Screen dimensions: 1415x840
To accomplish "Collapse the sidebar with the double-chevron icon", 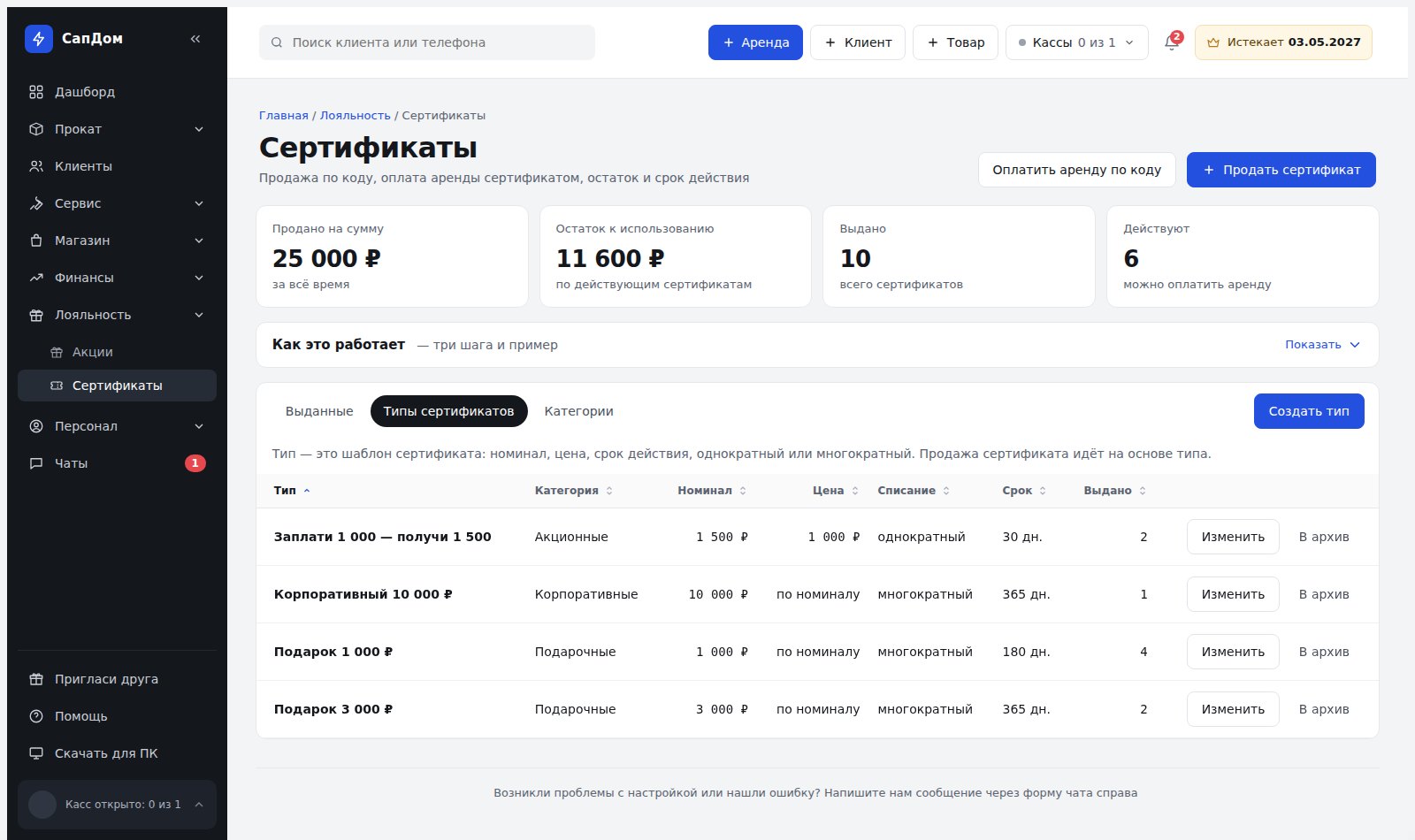I will tap(195, 39).
